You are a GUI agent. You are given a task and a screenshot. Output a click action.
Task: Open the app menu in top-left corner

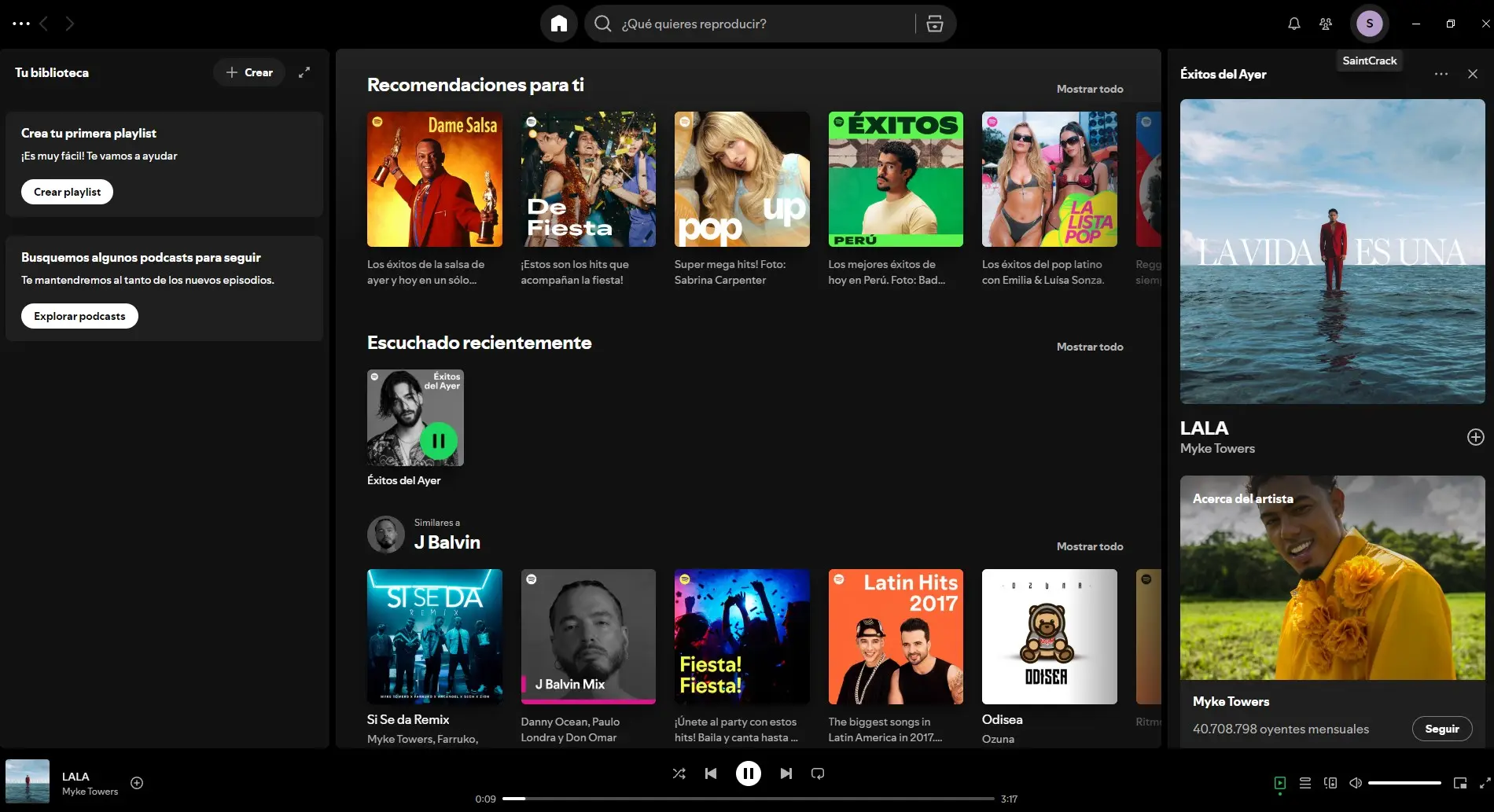click(x=20, y=23)
